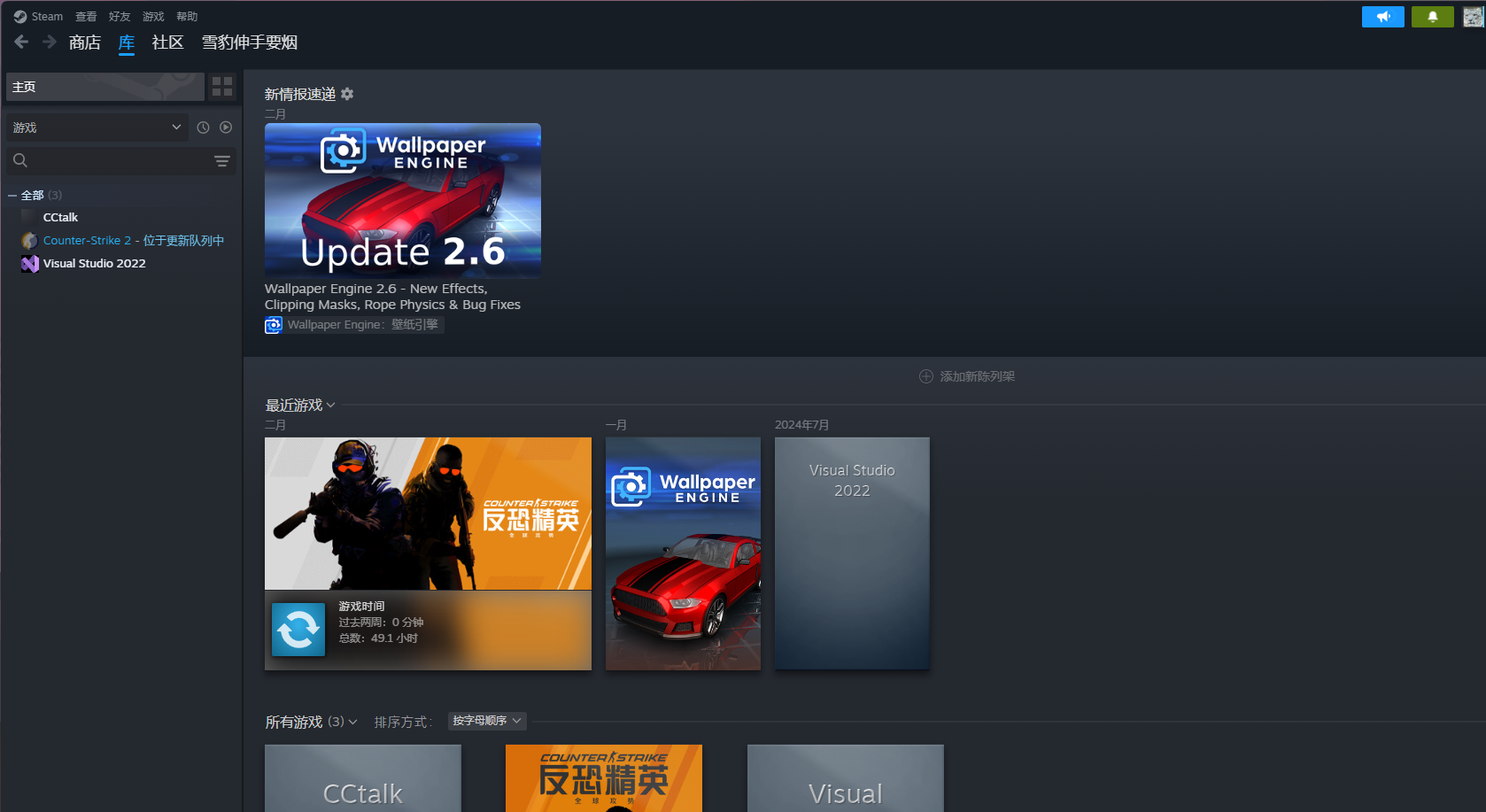
Task: Open the Steam menu
Action: point(47,16)
